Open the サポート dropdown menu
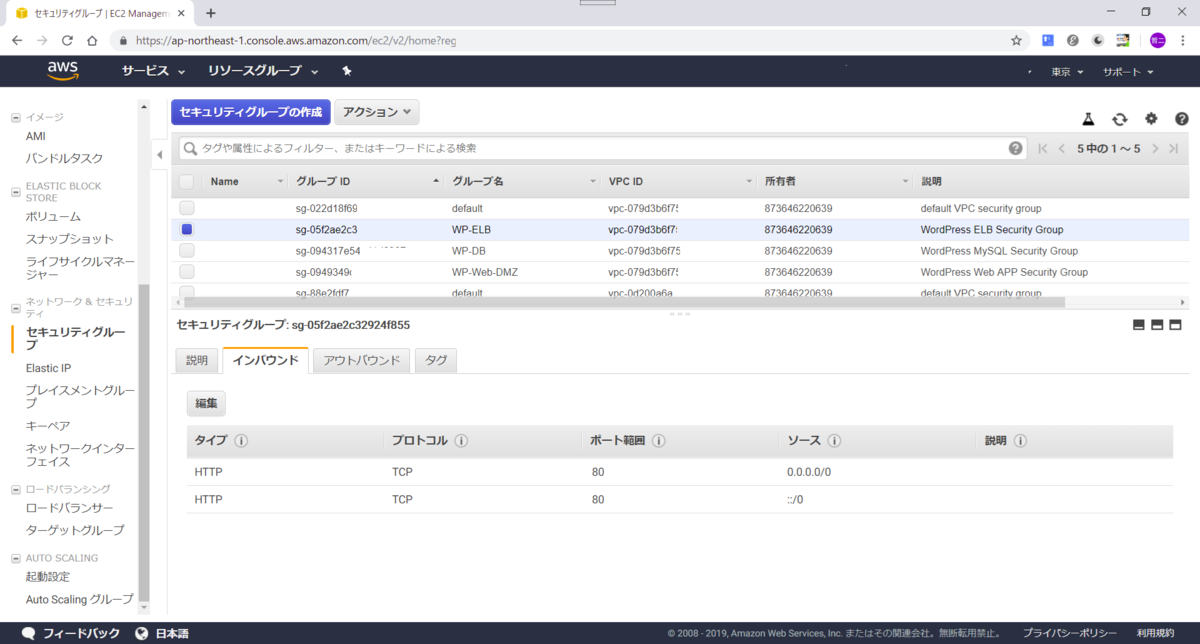 tap(1128, 72)
